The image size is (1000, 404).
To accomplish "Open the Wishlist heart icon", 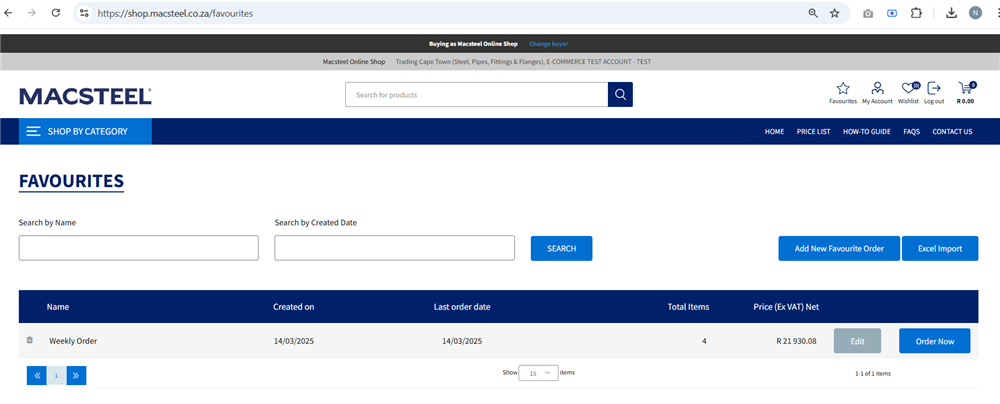I will pos(908,89).
